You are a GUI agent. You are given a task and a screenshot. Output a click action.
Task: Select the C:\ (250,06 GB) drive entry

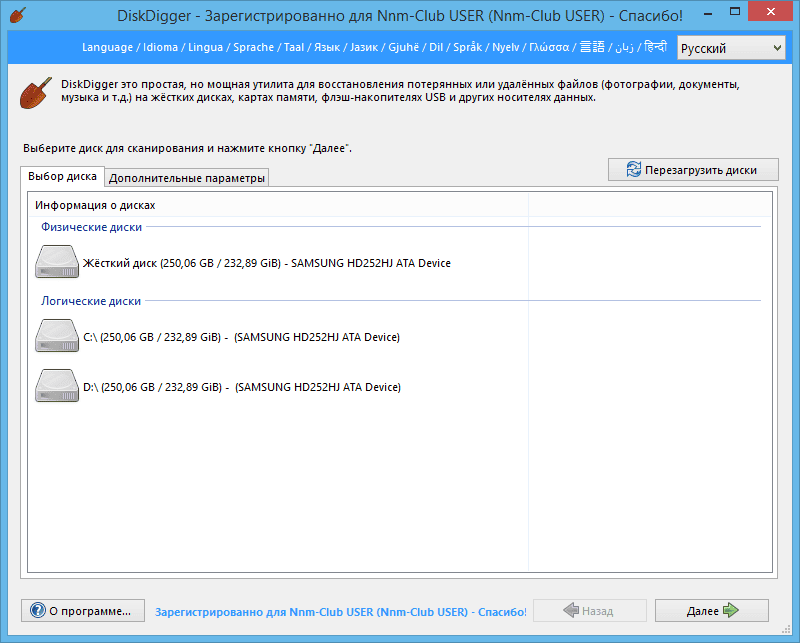pyautogui.click(x=241, y=337)
